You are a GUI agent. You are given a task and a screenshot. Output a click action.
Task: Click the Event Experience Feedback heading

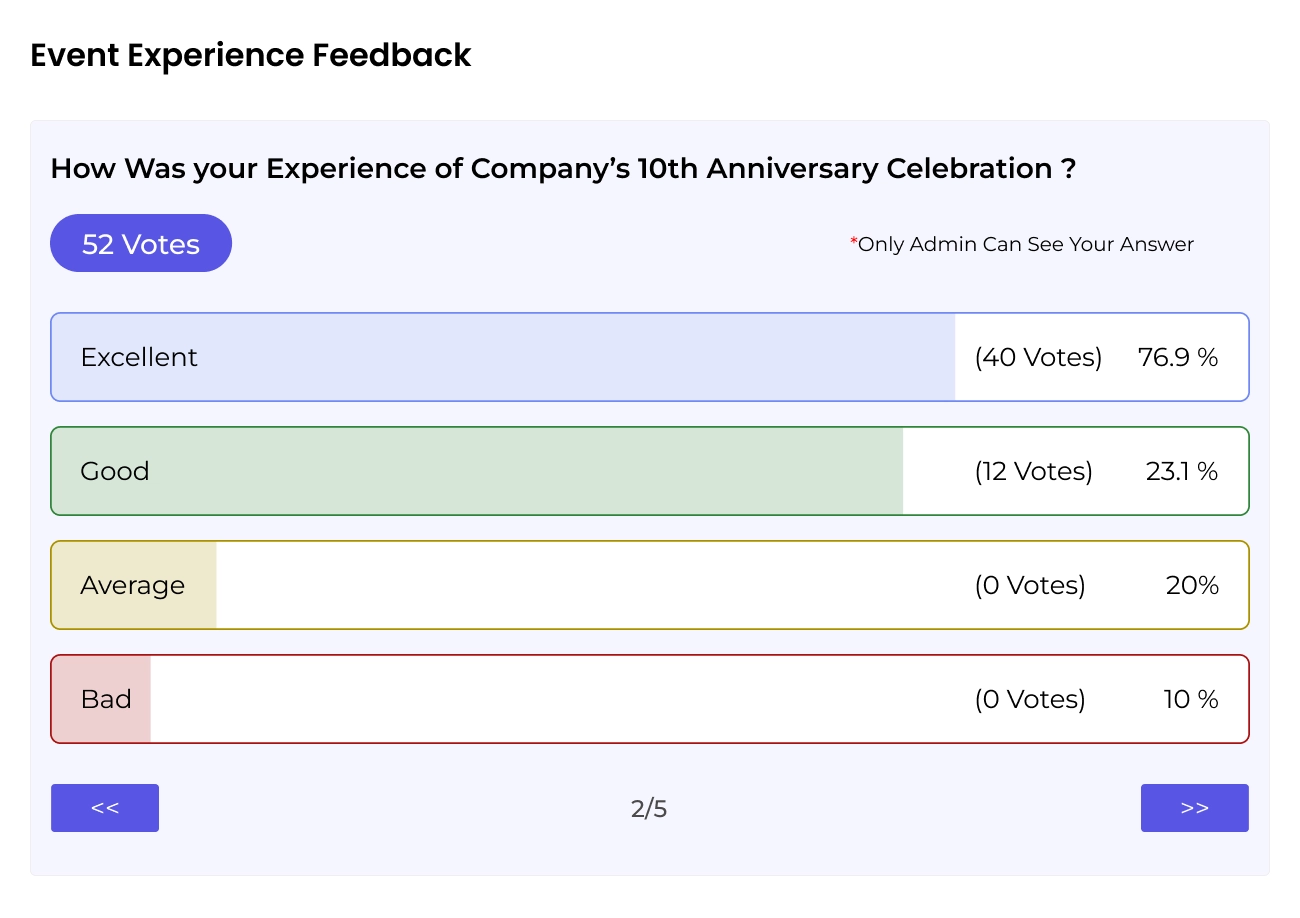251,55
